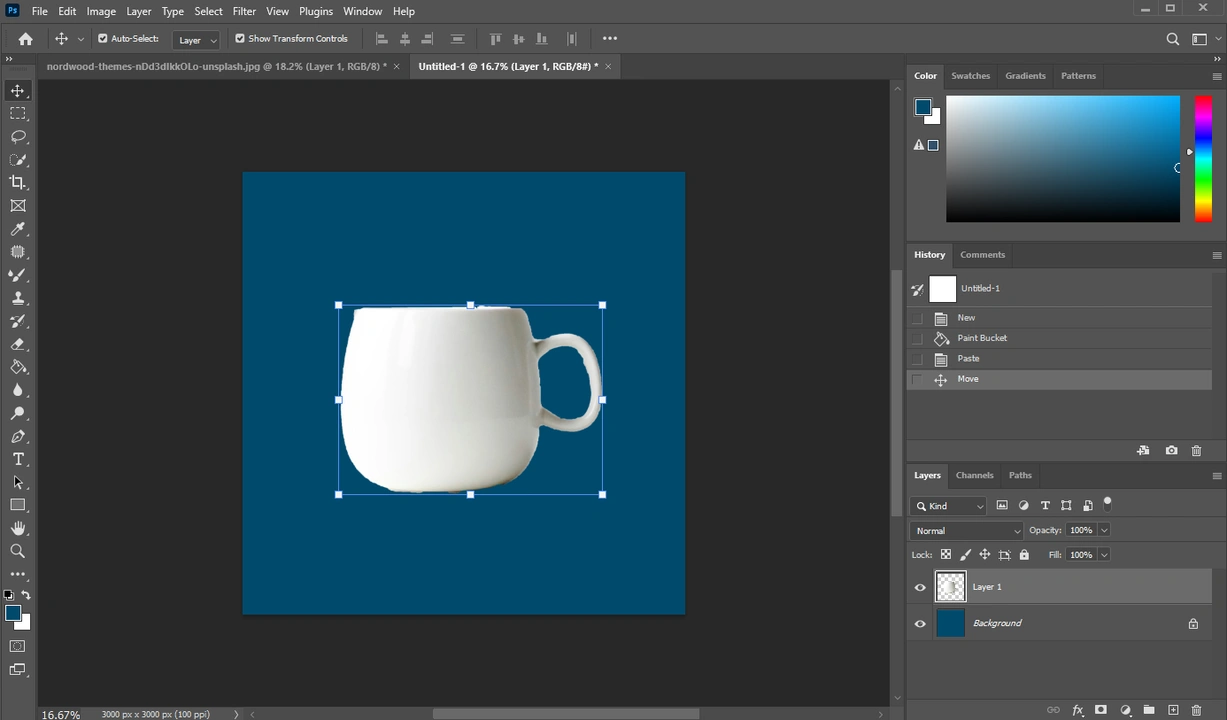Toggle Show Transform Controls checkbox

[x=240, y=39]
